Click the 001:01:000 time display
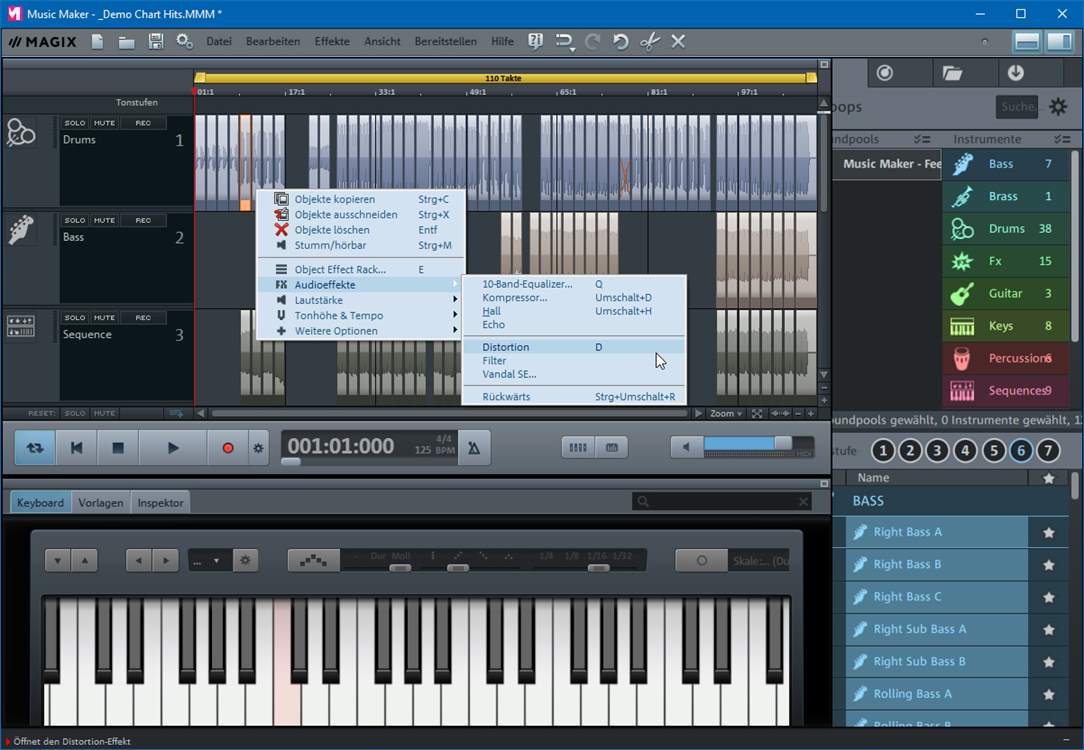 pos(341,447)
